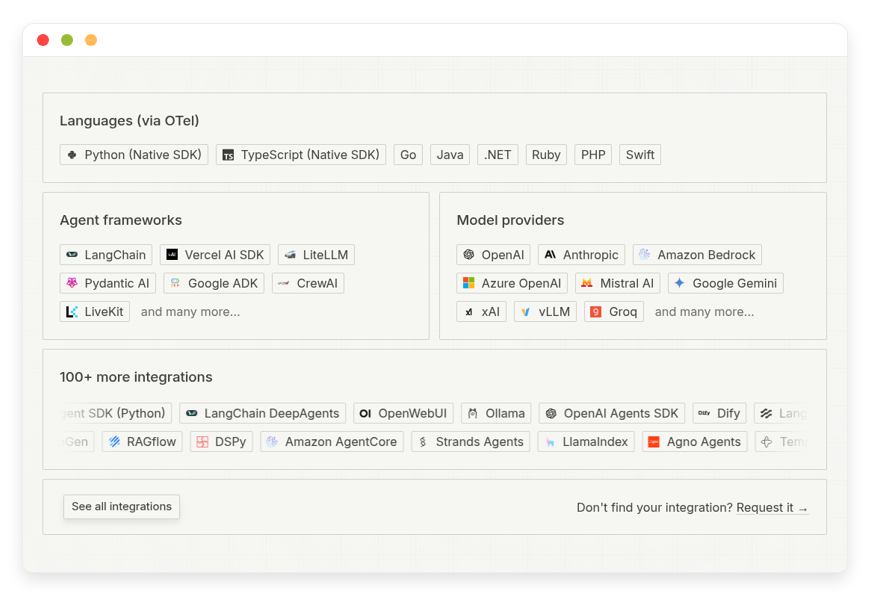Image resolution: width=870 pixels, height=595 pixels.
Task: Click the LiveKit logo icon
Action: click(72, 312)
